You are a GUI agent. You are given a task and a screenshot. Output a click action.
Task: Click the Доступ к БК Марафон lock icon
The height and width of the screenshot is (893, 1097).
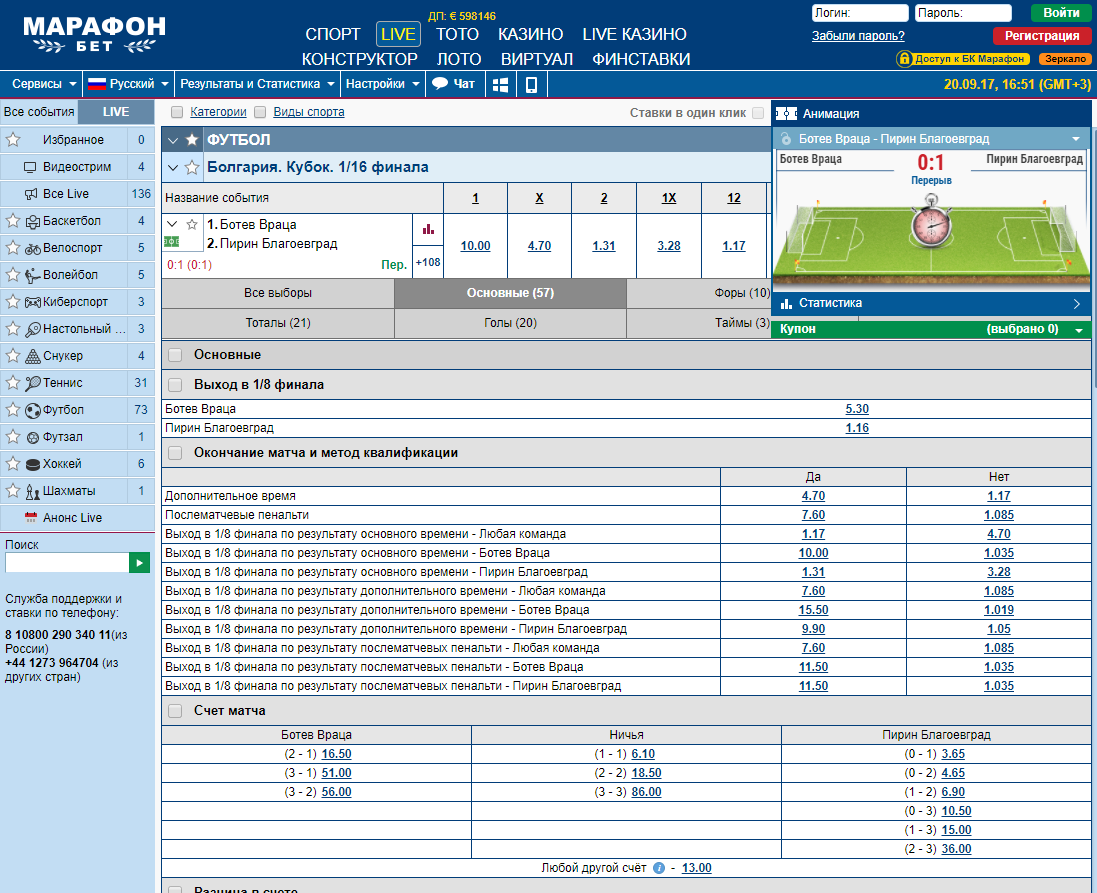[905, 59]
